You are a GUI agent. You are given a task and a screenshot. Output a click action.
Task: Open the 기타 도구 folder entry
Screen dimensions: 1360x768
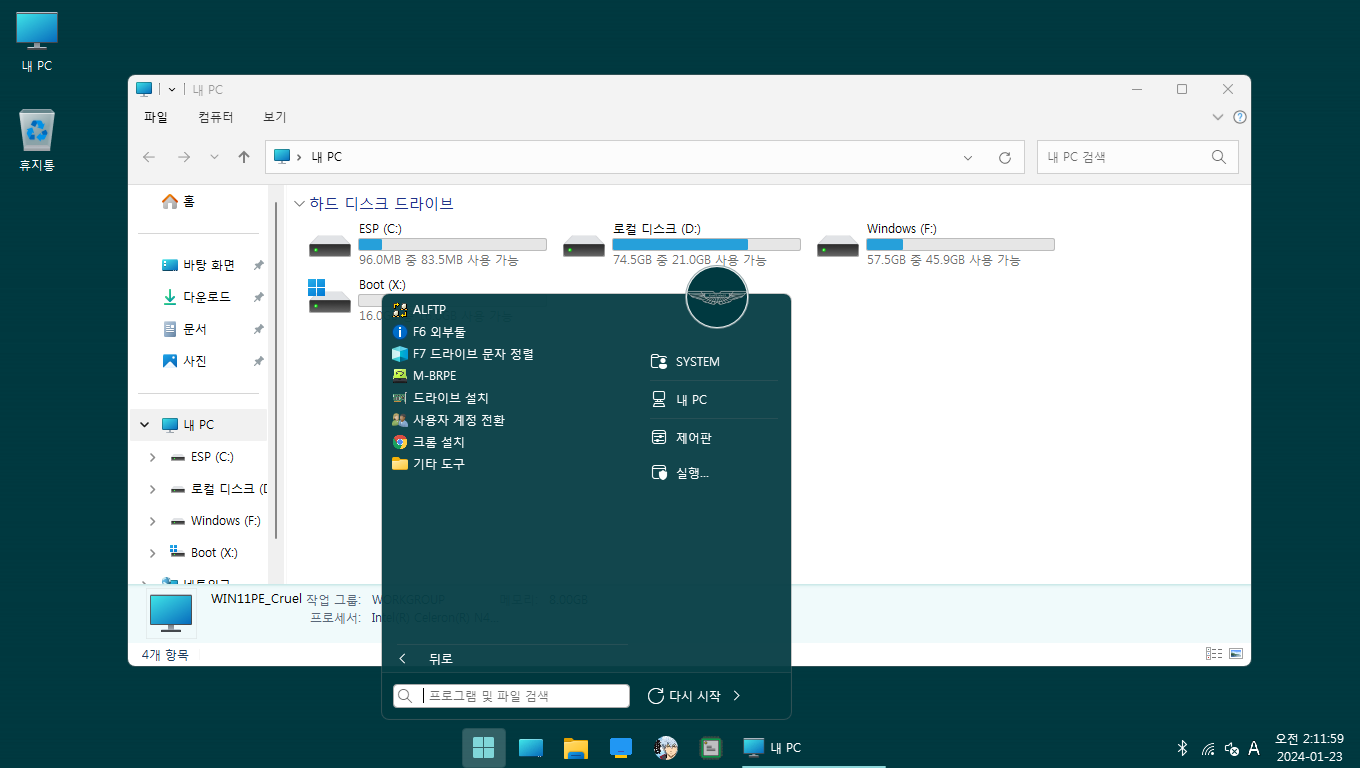point(429,464)
